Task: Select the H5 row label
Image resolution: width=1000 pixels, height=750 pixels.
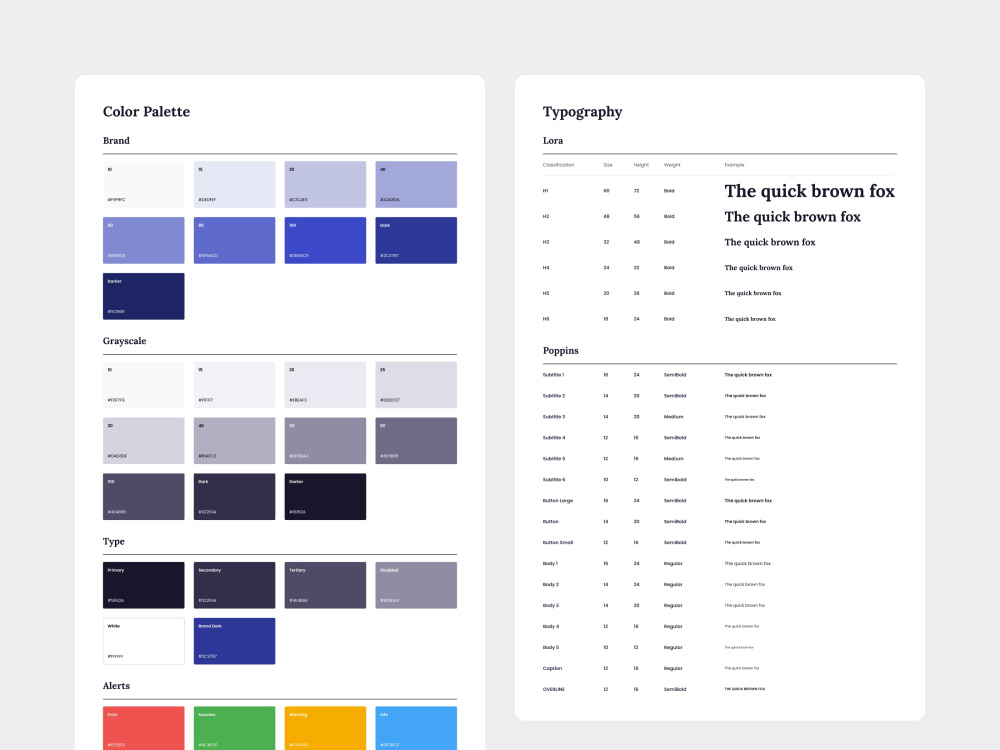Action: pos(546,293)
